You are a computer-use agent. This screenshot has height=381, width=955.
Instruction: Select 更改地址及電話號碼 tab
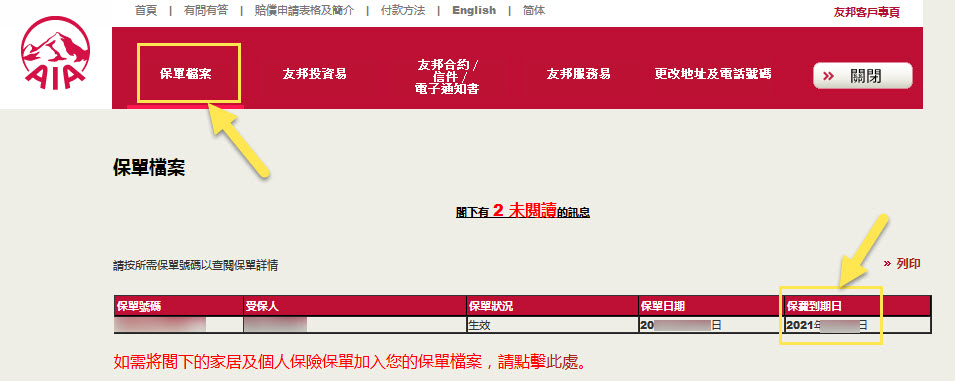click(713, 74)
